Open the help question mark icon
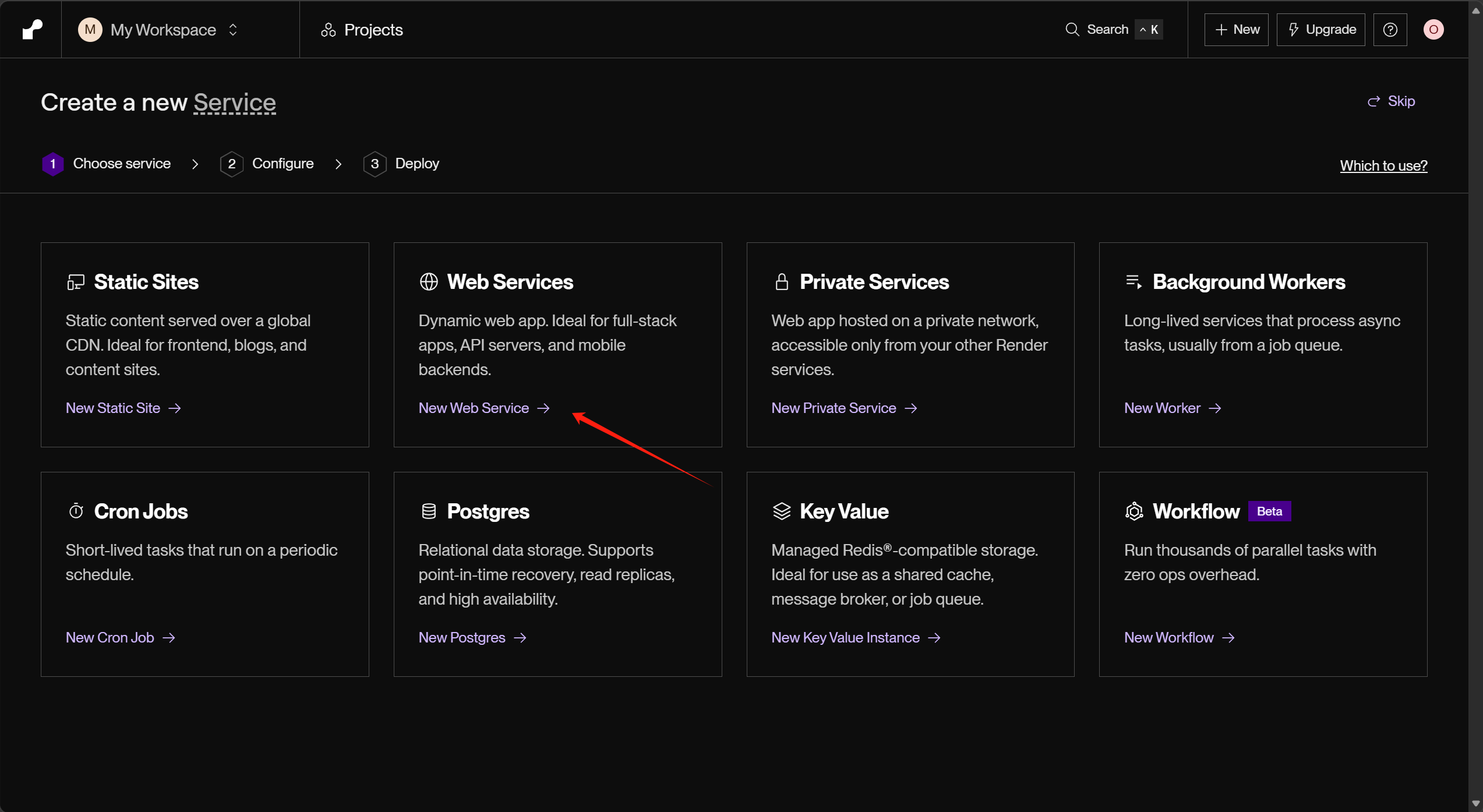The height and width of the screenshot is (812, 1483). pyautogui.click(x=1390, y=30)
